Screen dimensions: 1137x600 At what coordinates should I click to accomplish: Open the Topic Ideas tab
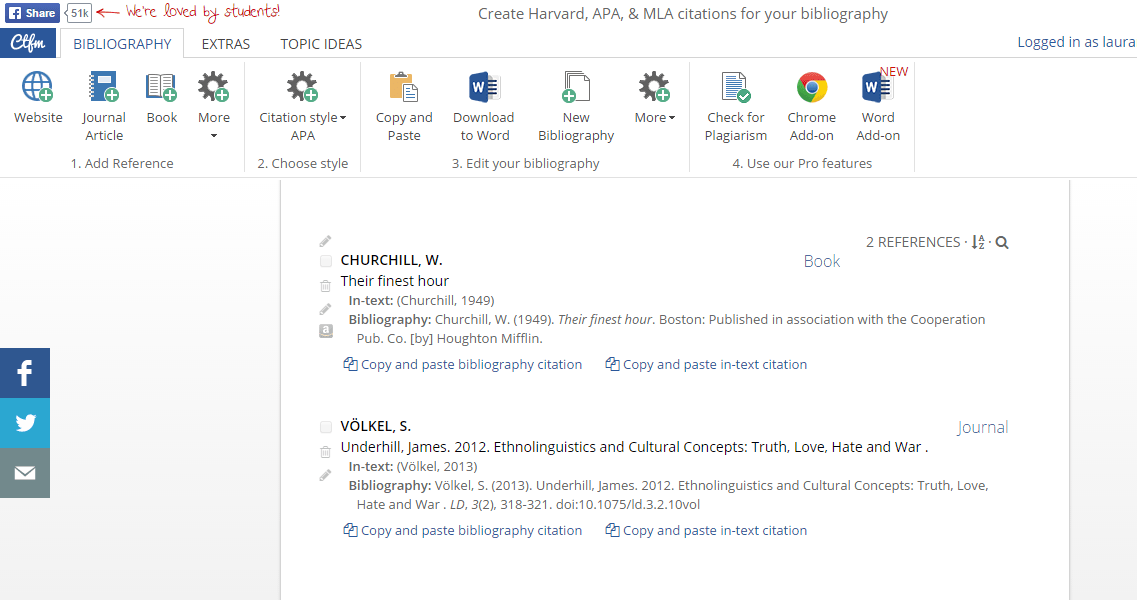[x=321, y=44]
